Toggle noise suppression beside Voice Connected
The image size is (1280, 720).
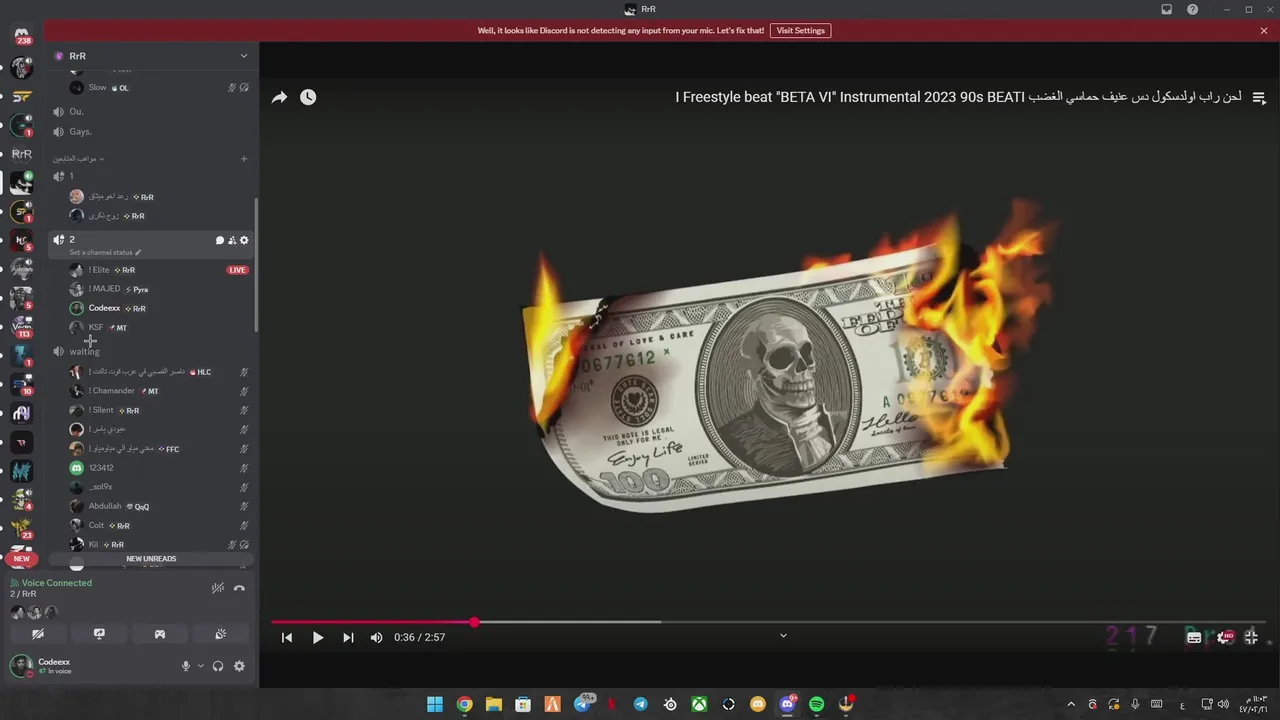[x=217, y=588]
